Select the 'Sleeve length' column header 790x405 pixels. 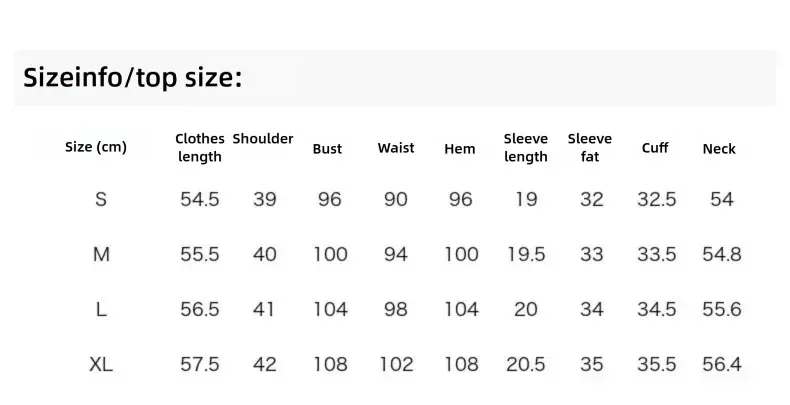(525, 148)
